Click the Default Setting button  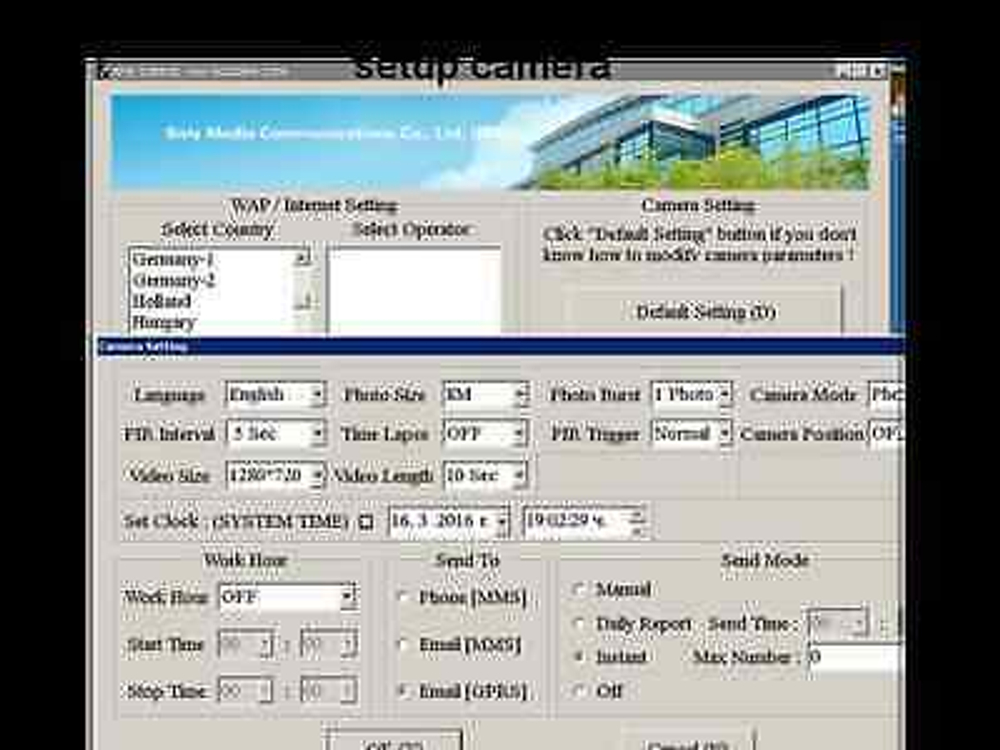[704, 312]
